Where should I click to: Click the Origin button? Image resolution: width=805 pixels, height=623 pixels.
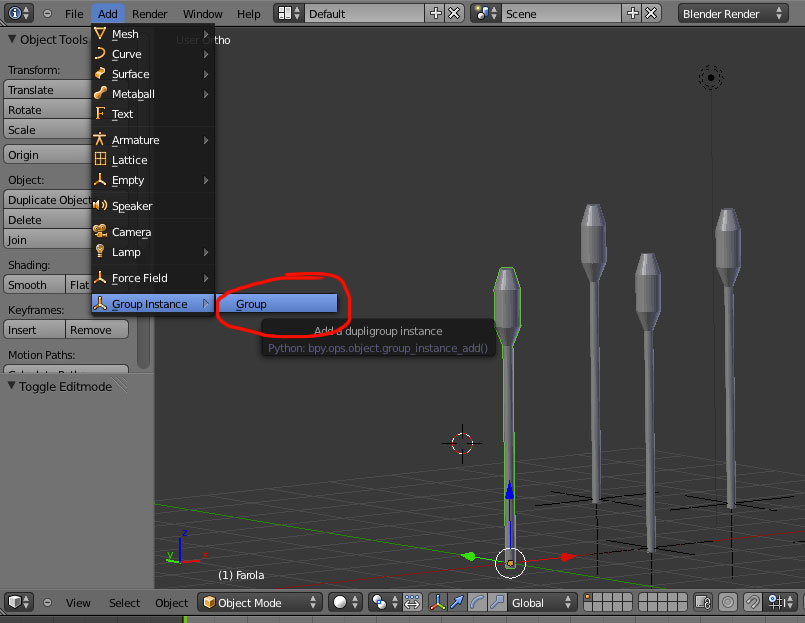point(47,155)
